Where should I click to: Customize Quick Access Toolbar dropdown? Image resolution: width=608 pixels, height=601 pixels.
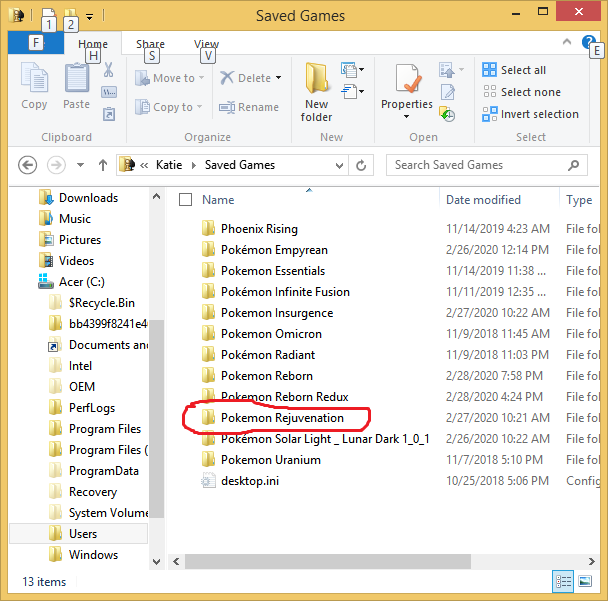point(90,17)
